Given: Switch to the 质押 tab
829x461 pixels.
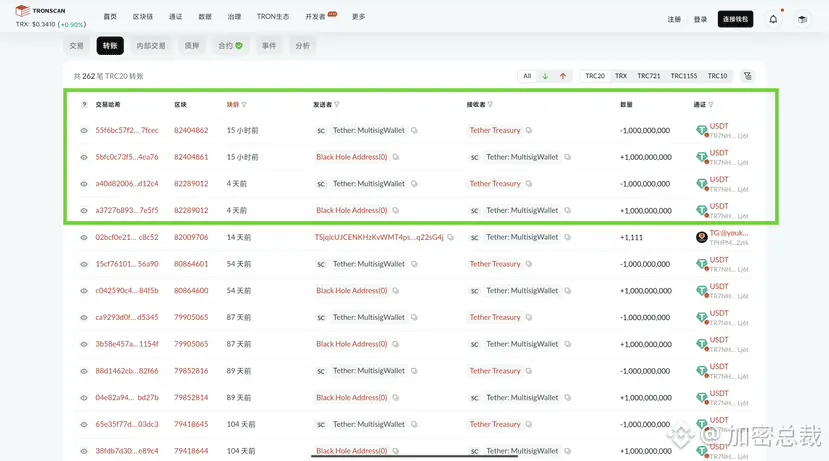Looking at the screenshot, I should point(191,46).
